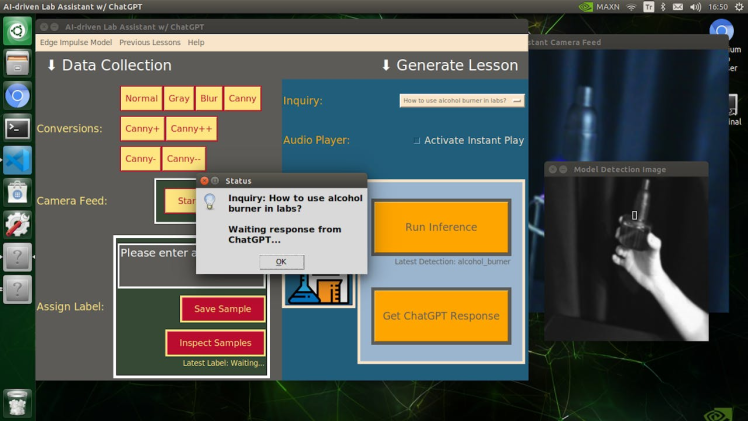The height and width of the screenshot is (421, 748).
Task: Click the Inspect Samples button
Action: (x=215, y=343)
